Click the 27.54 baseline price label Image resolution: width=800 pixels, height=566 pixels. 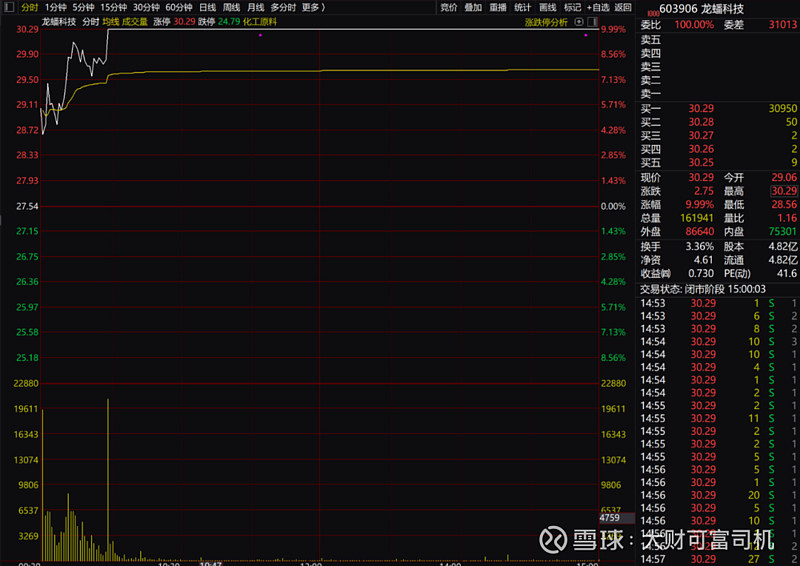28,206
